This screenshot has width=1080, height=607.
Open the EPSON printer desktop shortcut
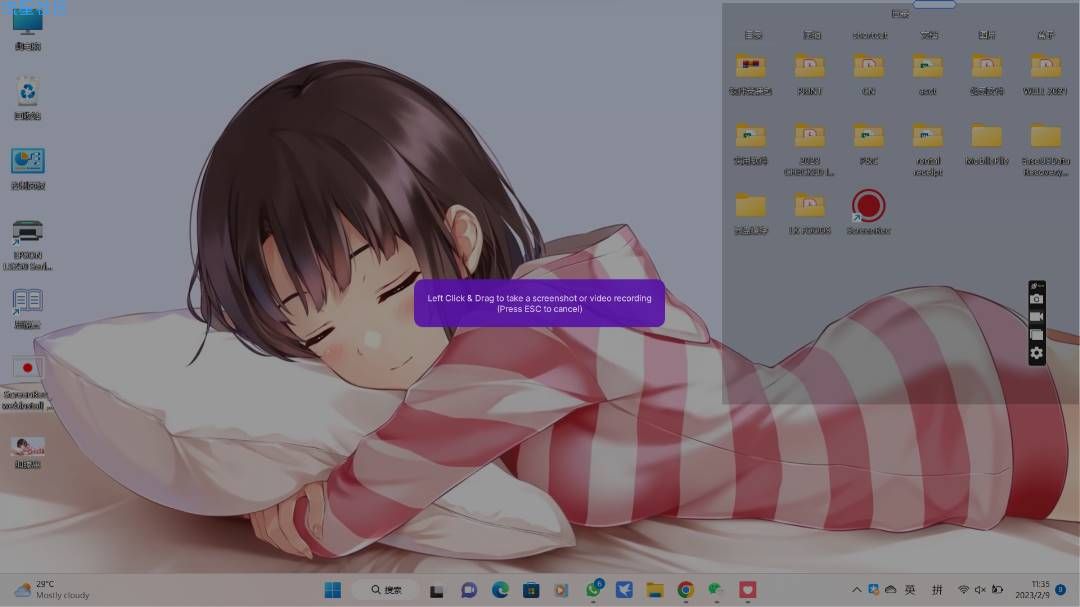pos(28,245)
